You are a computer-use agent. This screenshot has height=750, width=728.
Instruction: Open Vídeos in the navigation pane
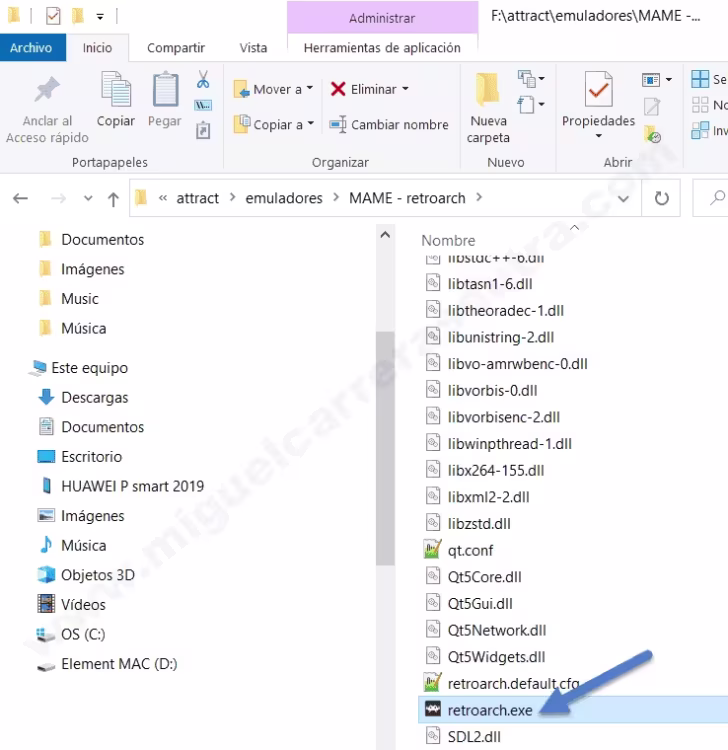(71, 605)
